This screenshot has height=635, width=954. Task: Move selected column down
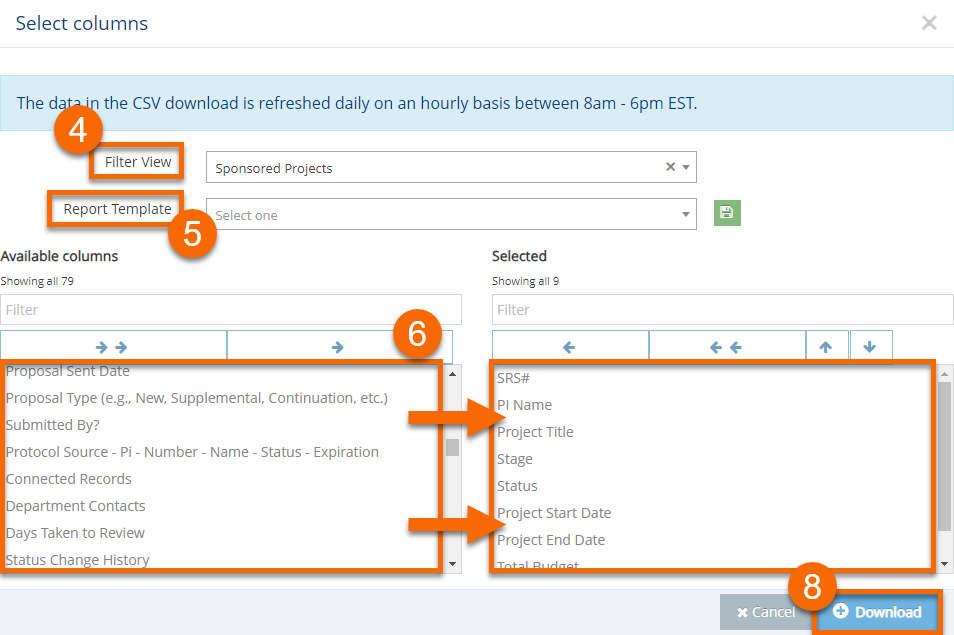pos(870,347)
